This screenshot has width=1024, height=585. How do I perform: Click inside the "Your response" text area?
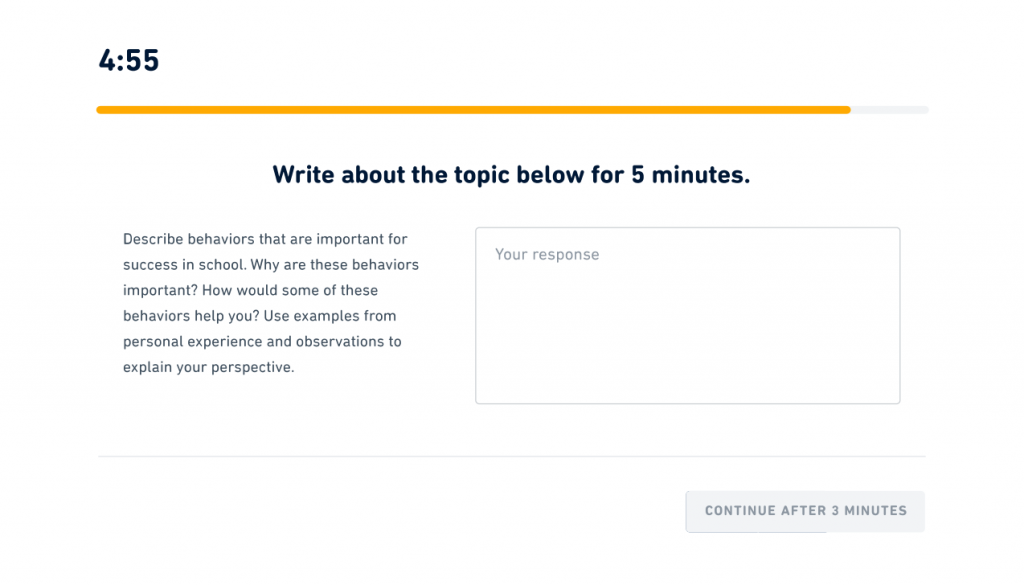687,315
